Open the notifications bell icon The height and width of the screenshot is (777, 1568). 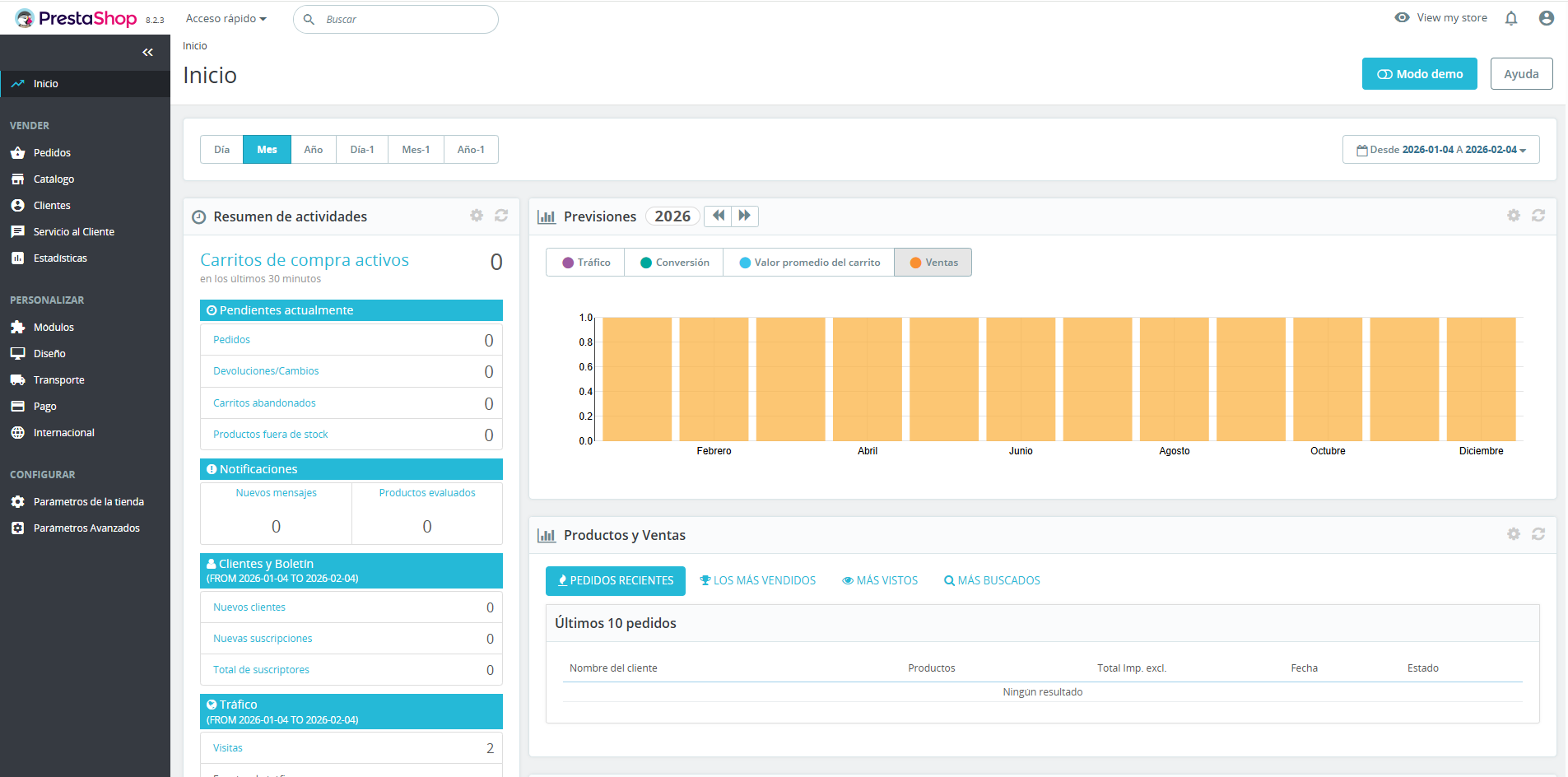click(1510, 18)
